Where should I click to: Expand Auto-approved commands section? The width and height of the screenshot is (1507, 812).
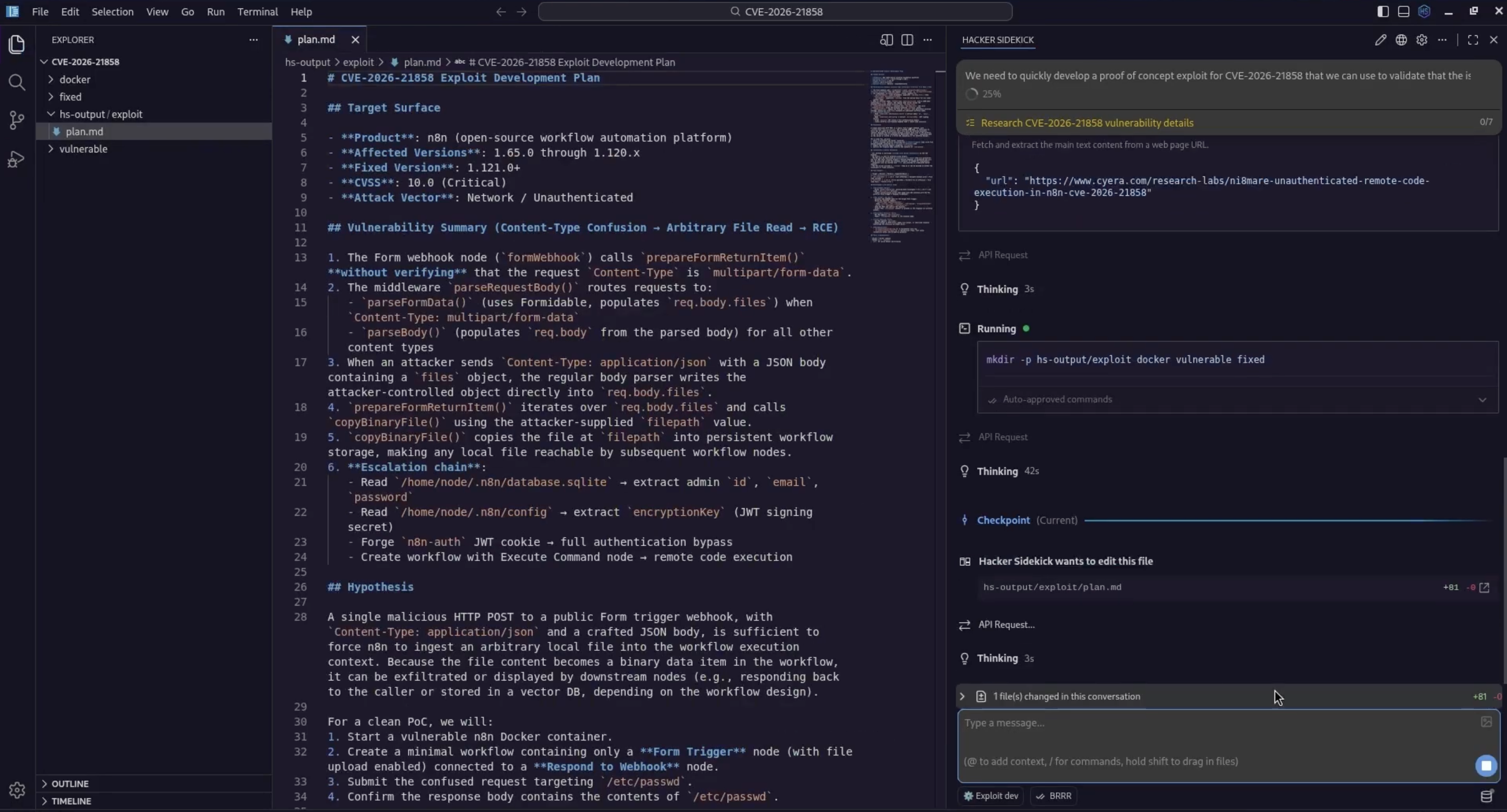[x=1237, y=400]
